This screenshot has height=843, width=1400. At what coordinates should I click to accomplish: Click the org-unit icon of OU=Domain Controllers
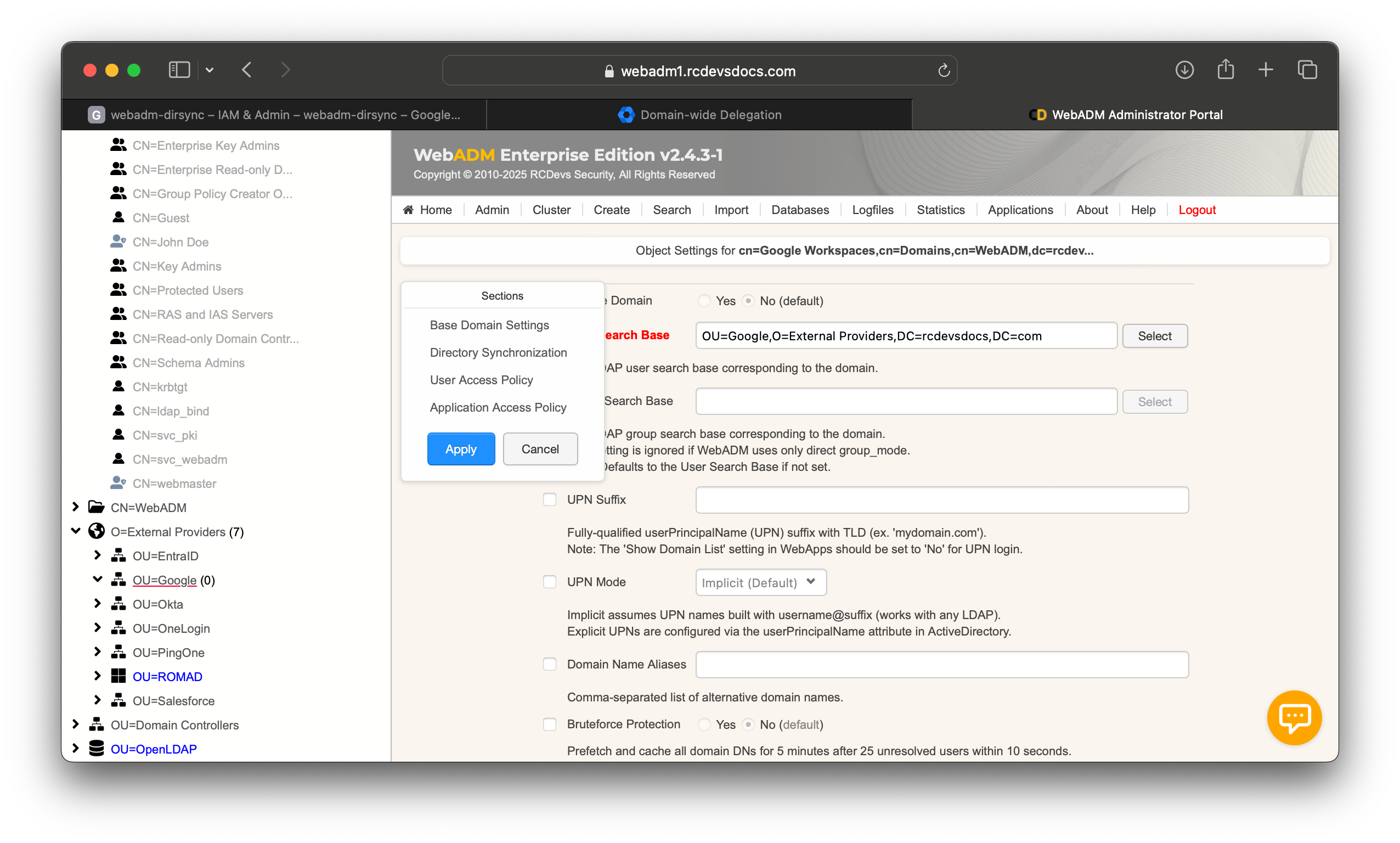[x=97, y=724]
